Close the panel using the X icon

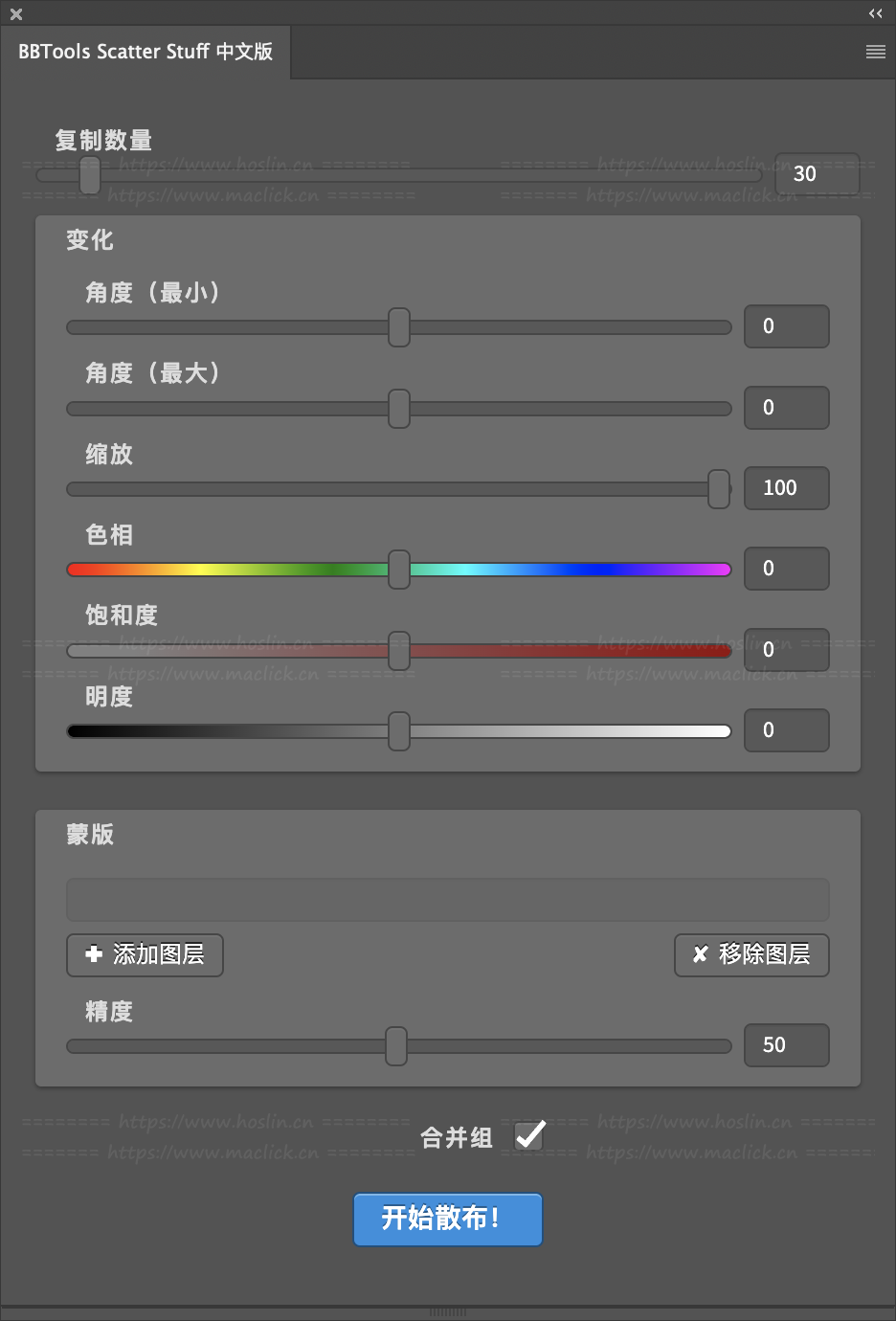(x=16, y=14)
